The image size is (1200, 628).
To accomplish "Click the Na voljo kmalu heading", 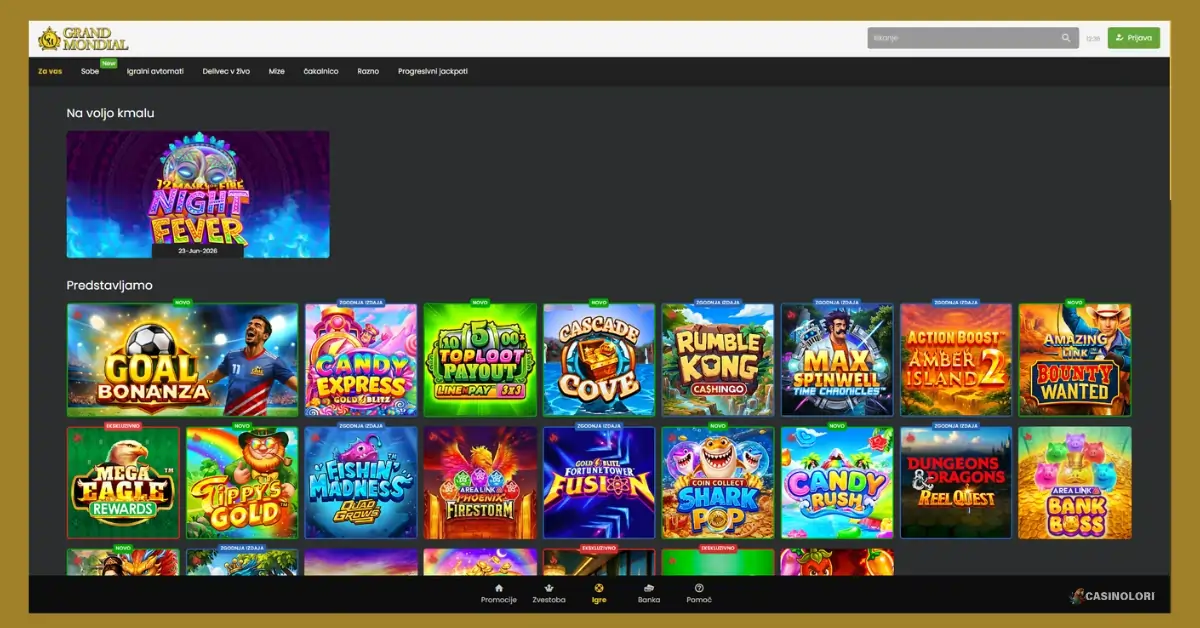I will 111,114.
